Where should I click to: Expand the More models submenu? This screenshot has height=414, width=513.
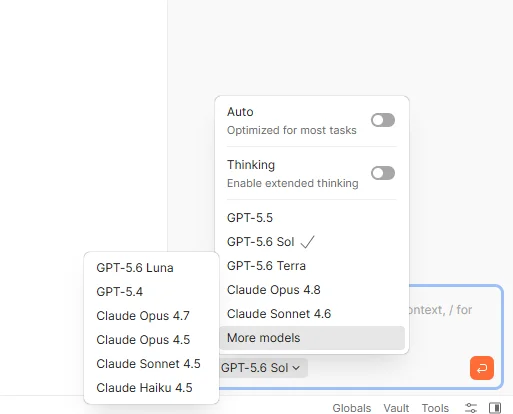(x=312, y=338)
